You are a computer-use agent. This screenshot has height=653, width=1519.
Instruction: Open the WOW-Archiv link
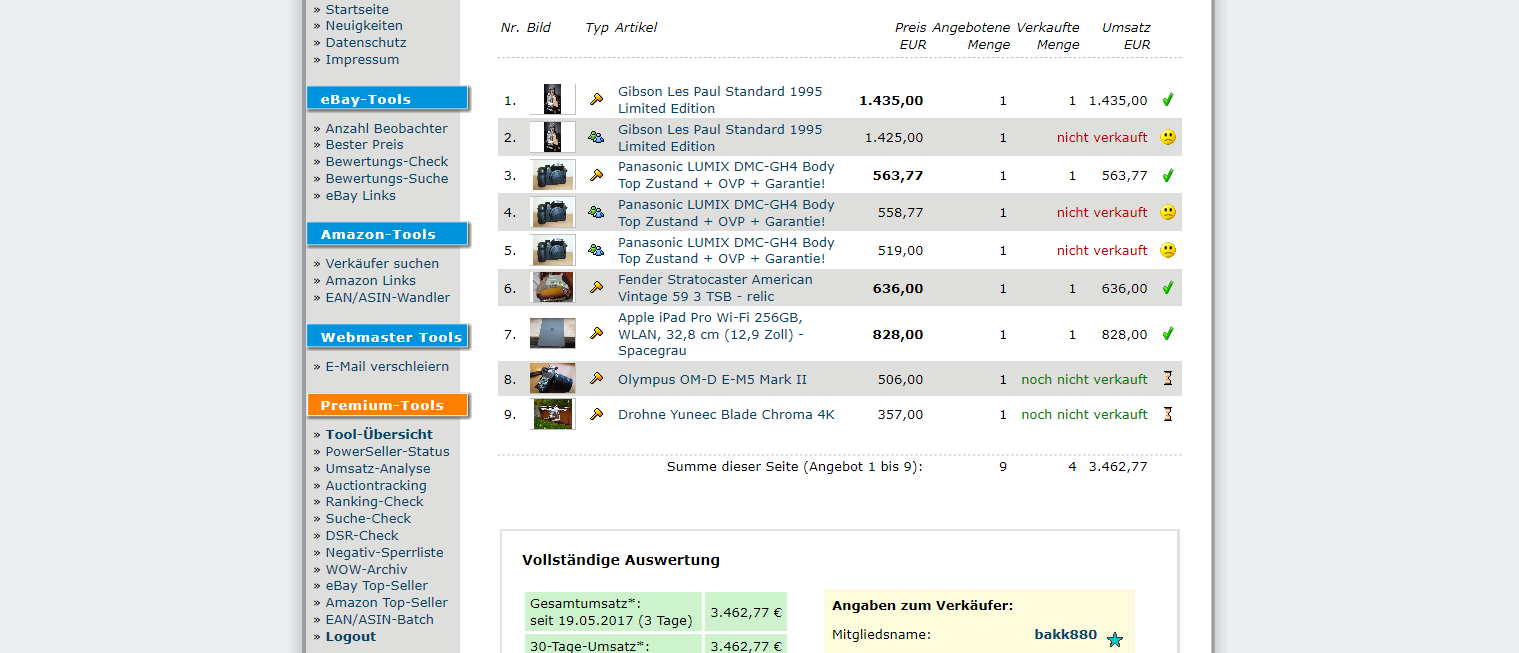tap(366, 570)
